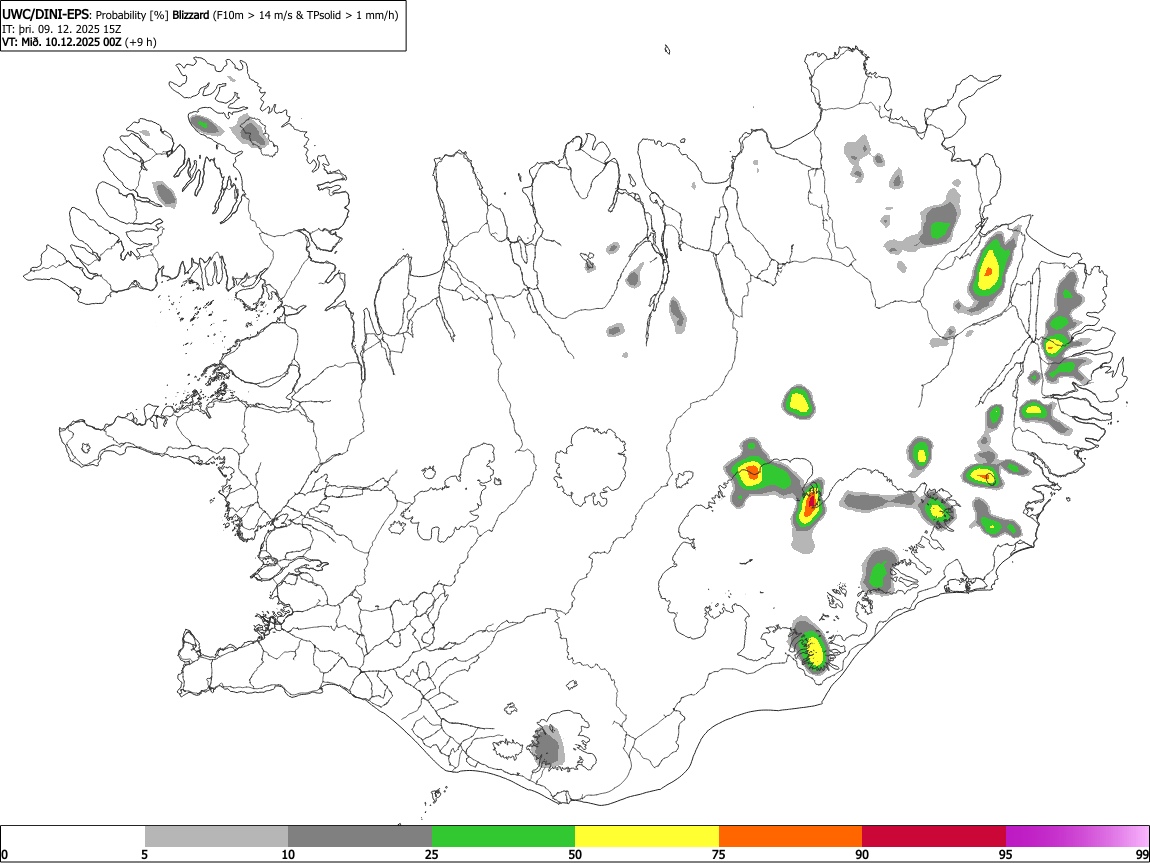
Task: Click the magenta 95-99% legend swatch
Action: [1077, 837]
